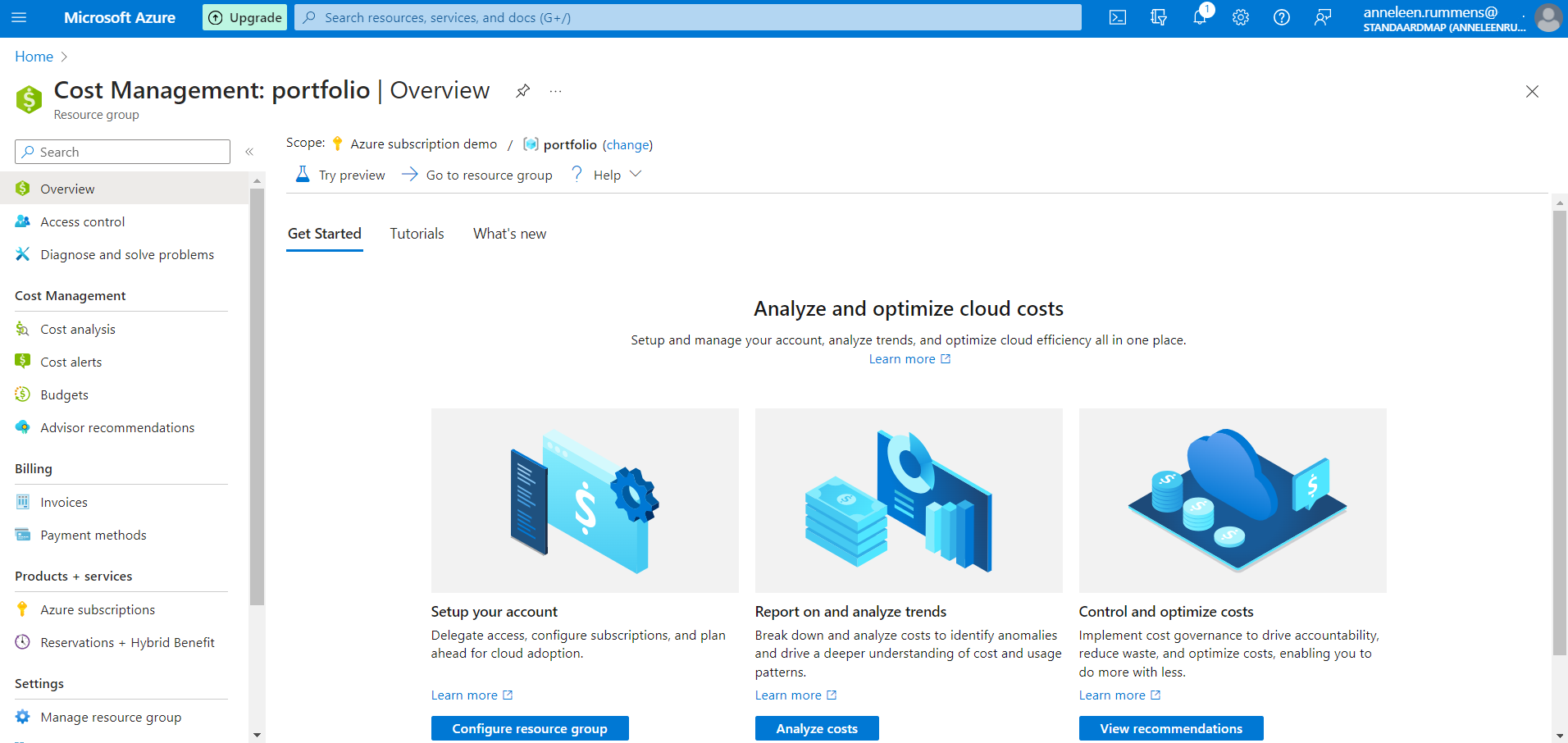Click the Advisor recommendations cloud icon
Screen dimensions: 1568x743
[23, 427]
